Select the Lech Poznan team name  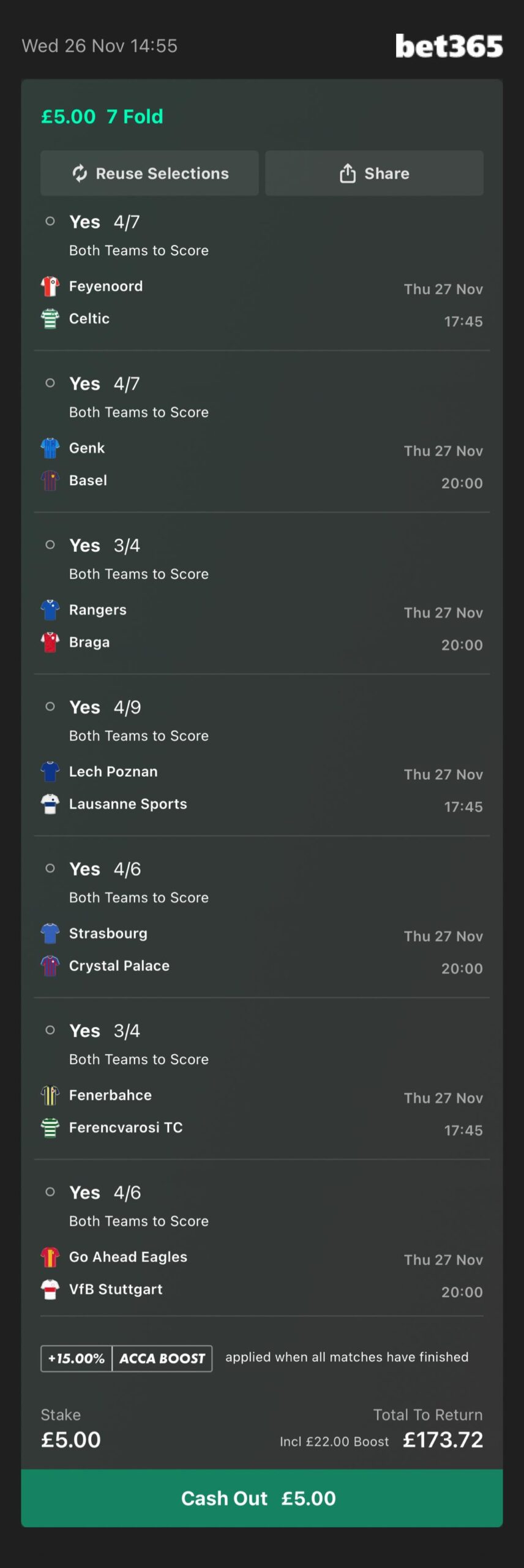pyautogui.click(x=113, y=771)
